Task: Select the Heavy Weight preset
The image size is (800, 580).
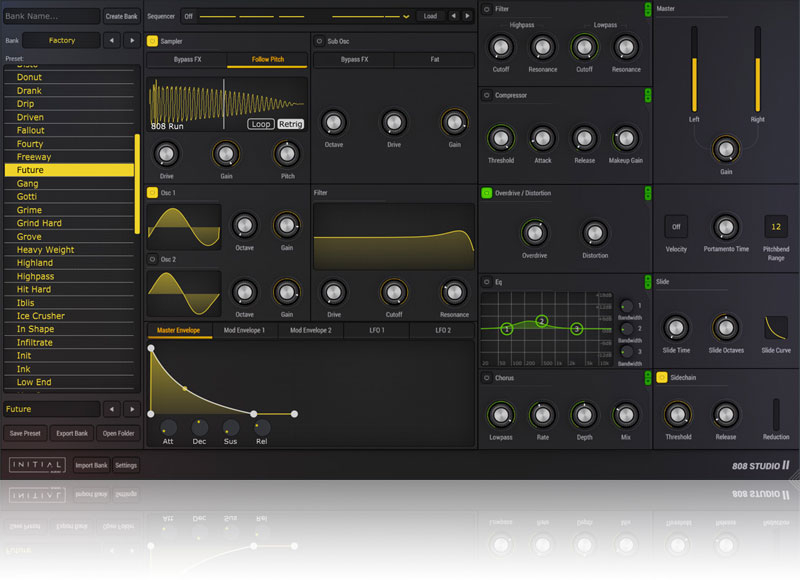Action: (x=45, y=250)
